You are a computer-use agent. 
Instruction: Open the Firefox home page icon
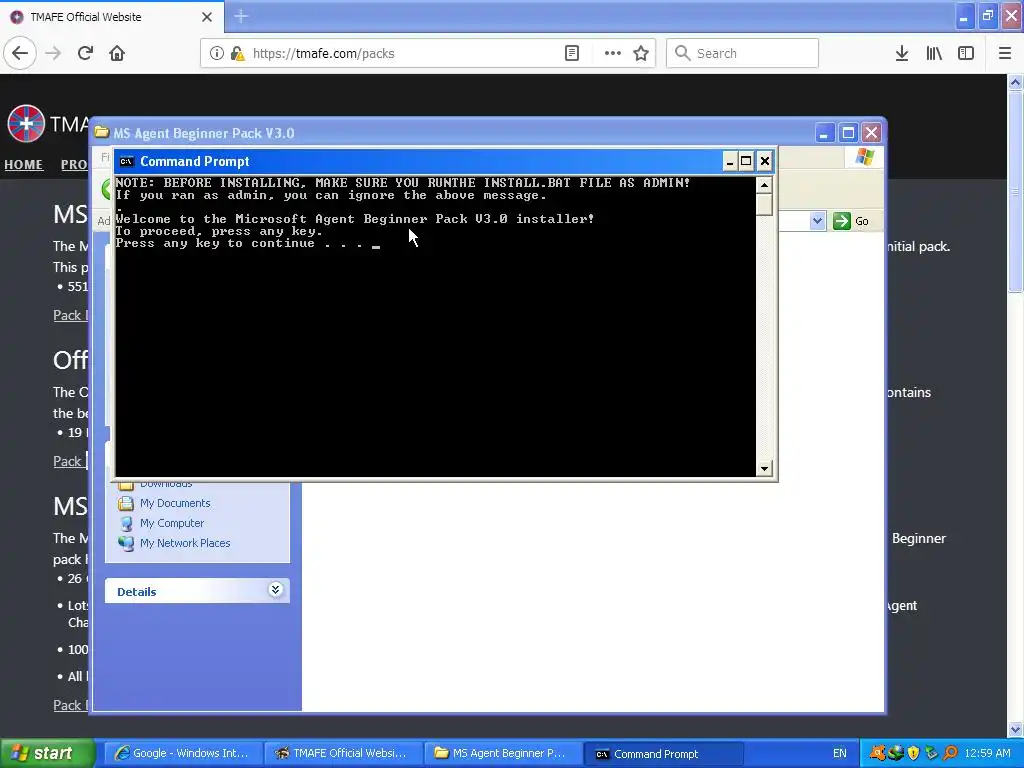pos(117,53)
